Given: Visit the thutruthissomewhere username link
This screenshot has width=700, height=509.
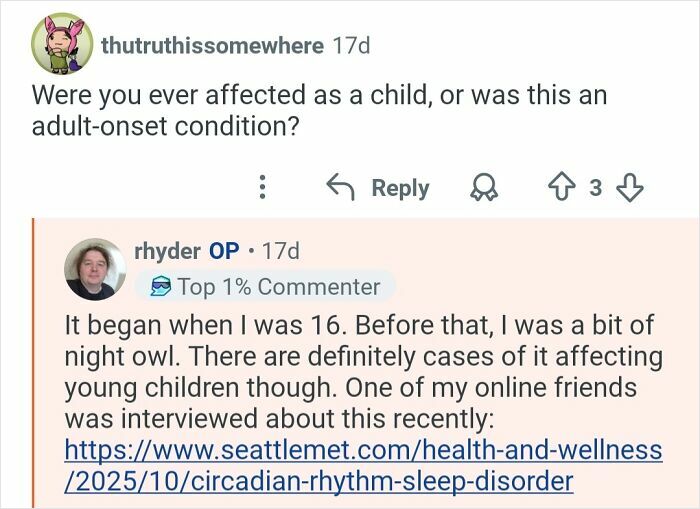Looking at the screenshot, I should pos(212,45).
